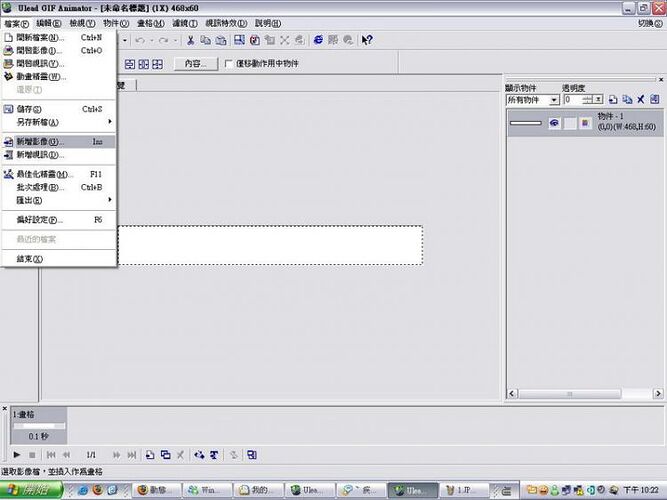Image resolution: width=667 pixels, height=500 pixels.
Task: Jump to first frame button
Action: (x=51, y=455)
